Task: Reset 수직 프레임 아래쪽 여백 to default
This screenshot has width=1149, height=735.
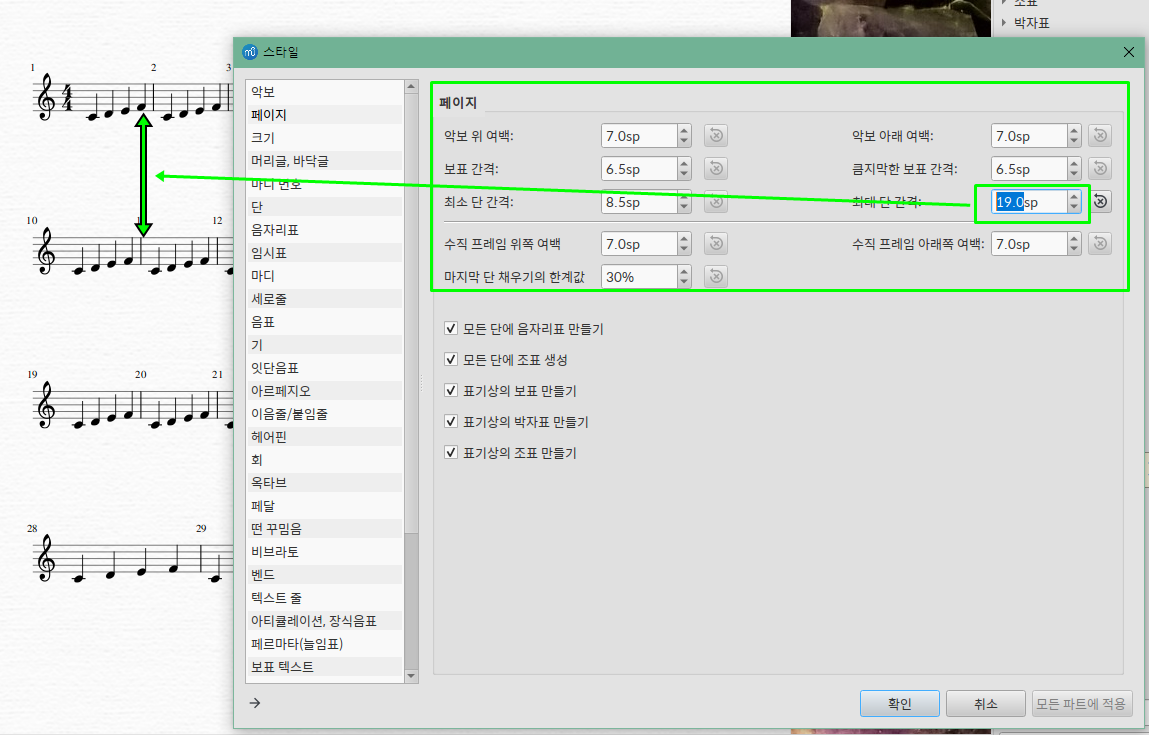Action: pyautogui.click(x=1100, y=243)
